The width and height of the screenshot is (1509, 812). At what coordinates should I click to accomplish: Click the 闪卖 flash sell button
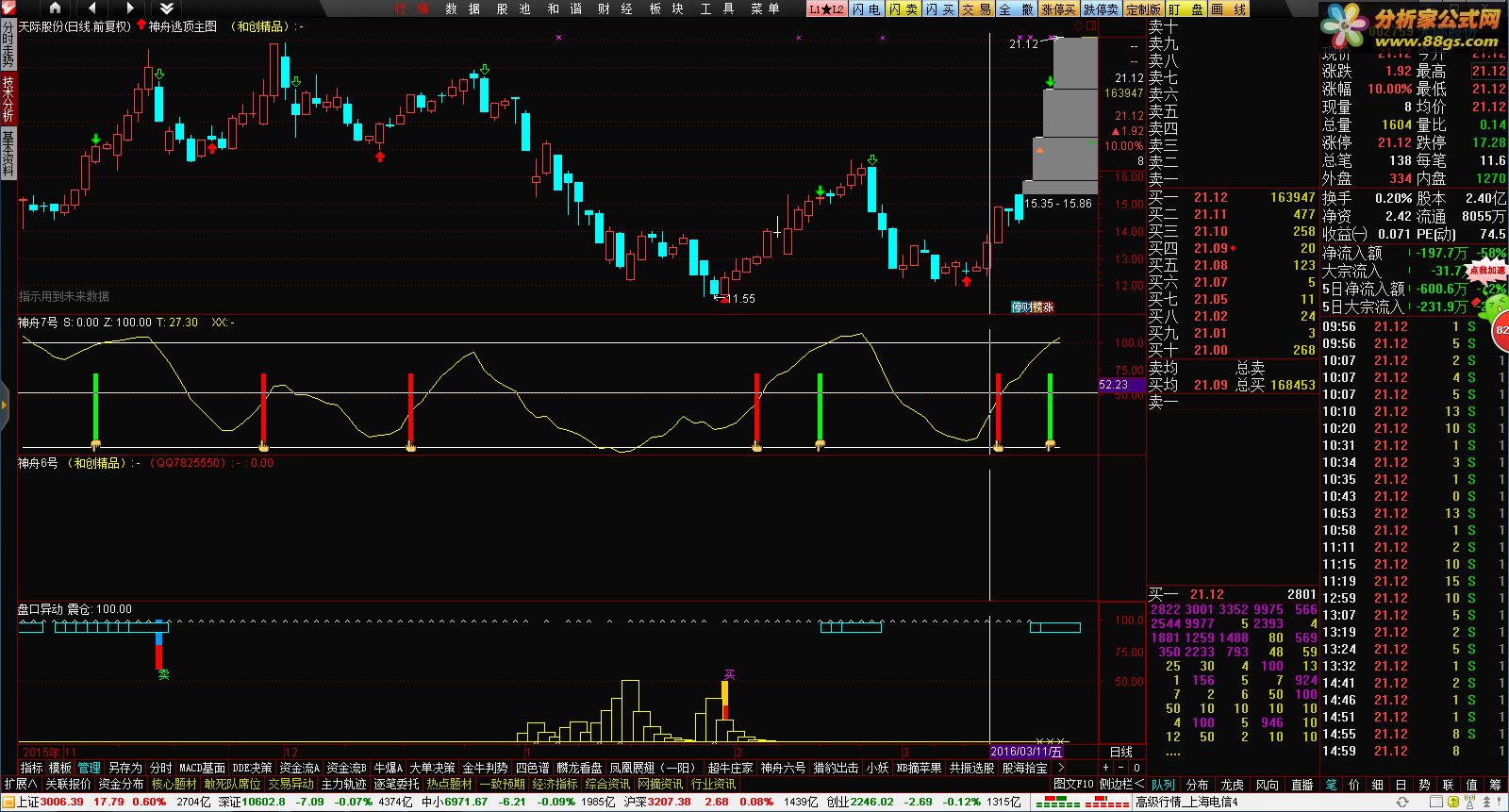tap(903, 8)
